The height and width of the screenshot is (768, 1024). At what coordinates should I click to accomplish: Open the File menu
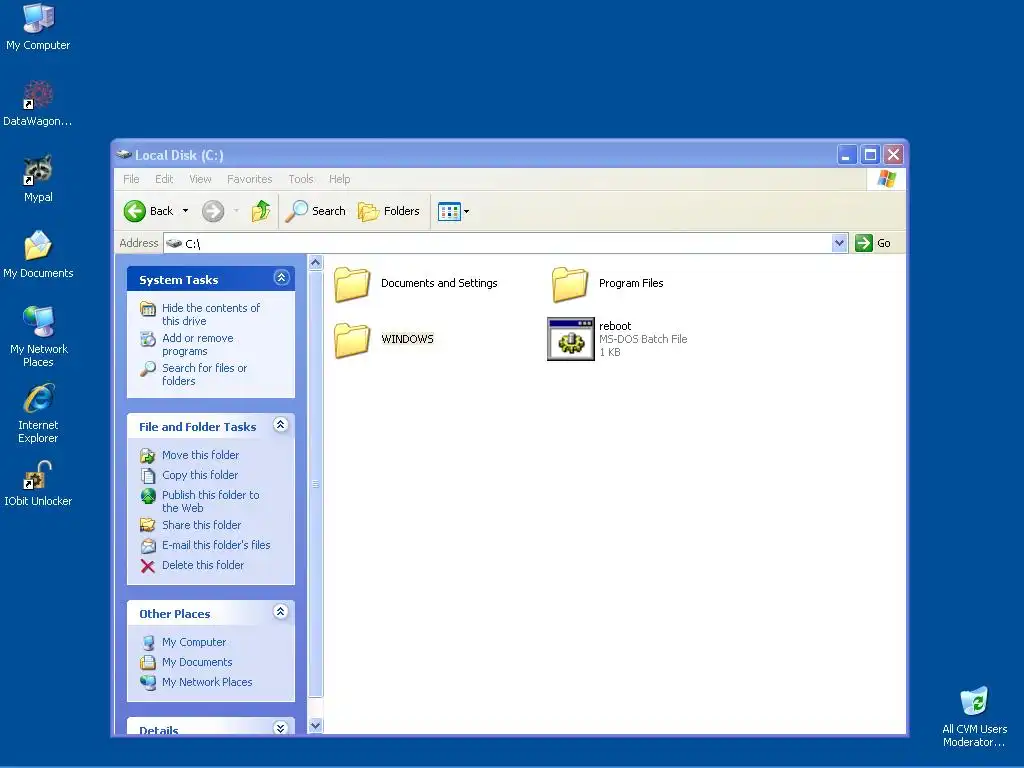point(131,179)
